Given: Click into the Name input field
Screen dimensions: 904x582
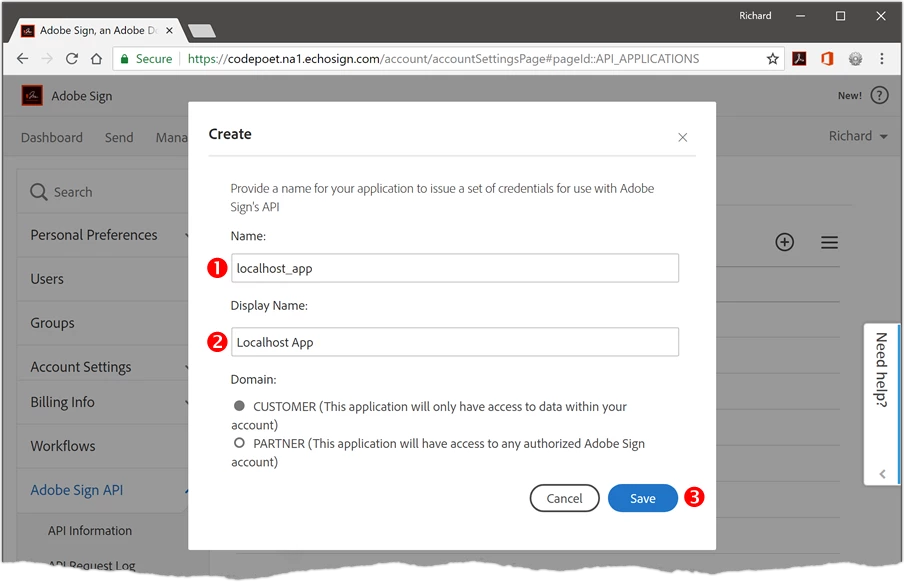Looking at the screenshot, I should click(x=454, y=268).
